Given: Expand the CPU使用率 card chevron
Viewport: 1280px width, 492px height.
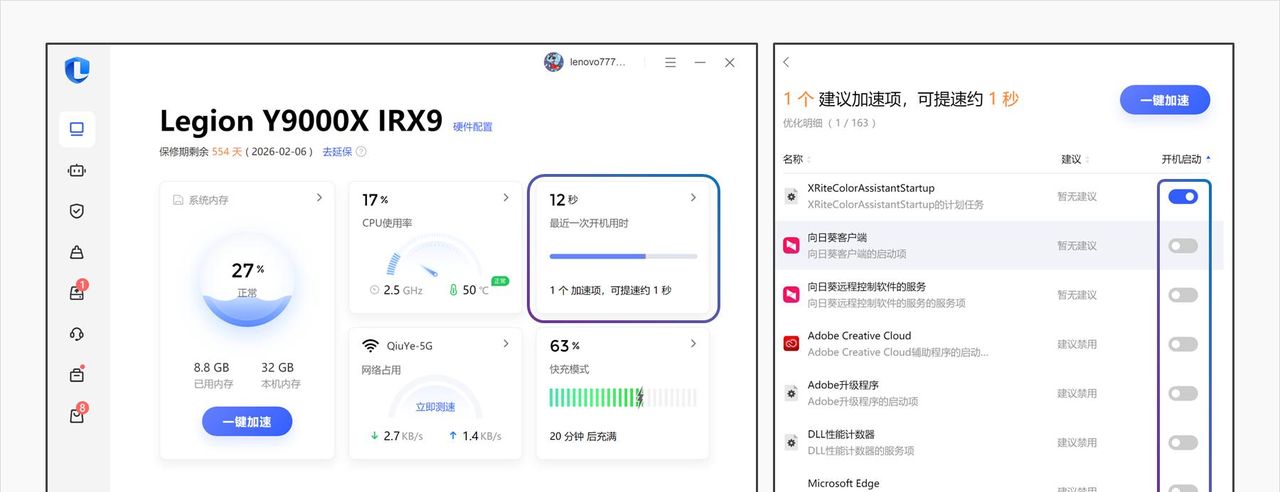Looking at the screenshot, I should tap(507, 198).
